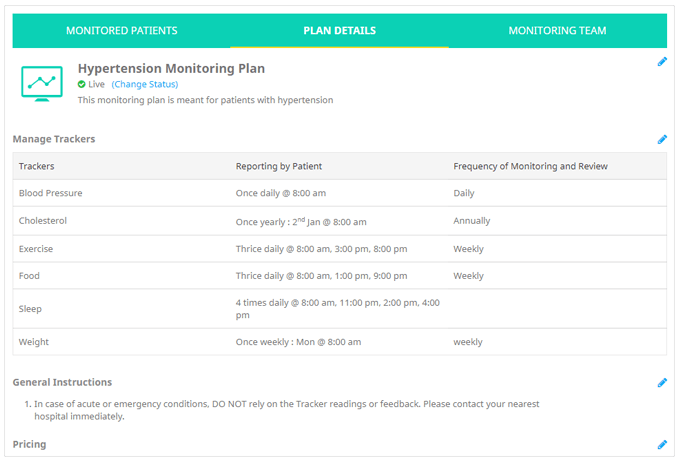The image size is (679, 462).
Task: Edit General Instructions using its pencil icon
Action: coord(662,382)
